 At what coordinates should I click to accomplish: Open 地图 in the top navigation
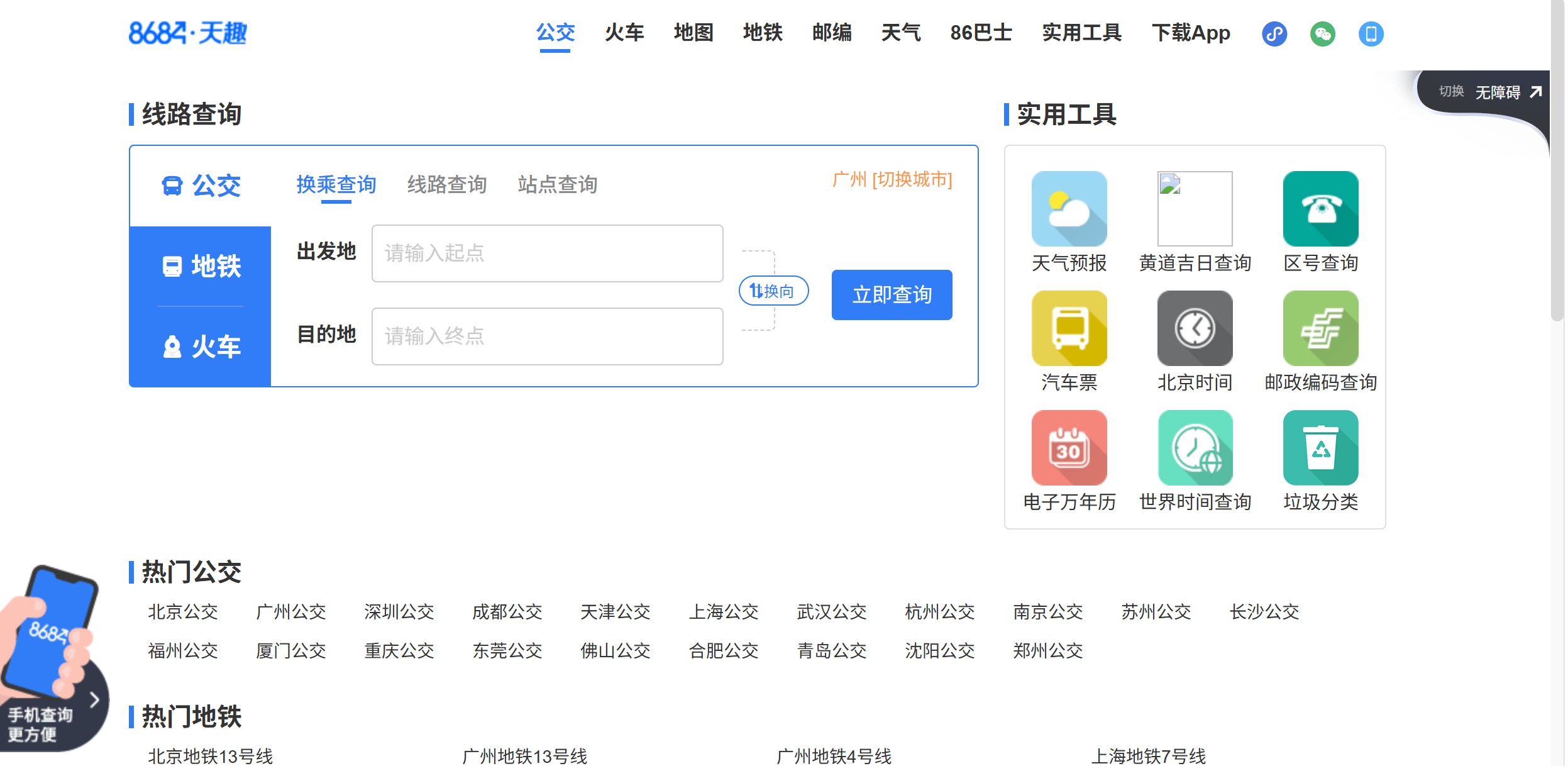click(x=693, y=32)
